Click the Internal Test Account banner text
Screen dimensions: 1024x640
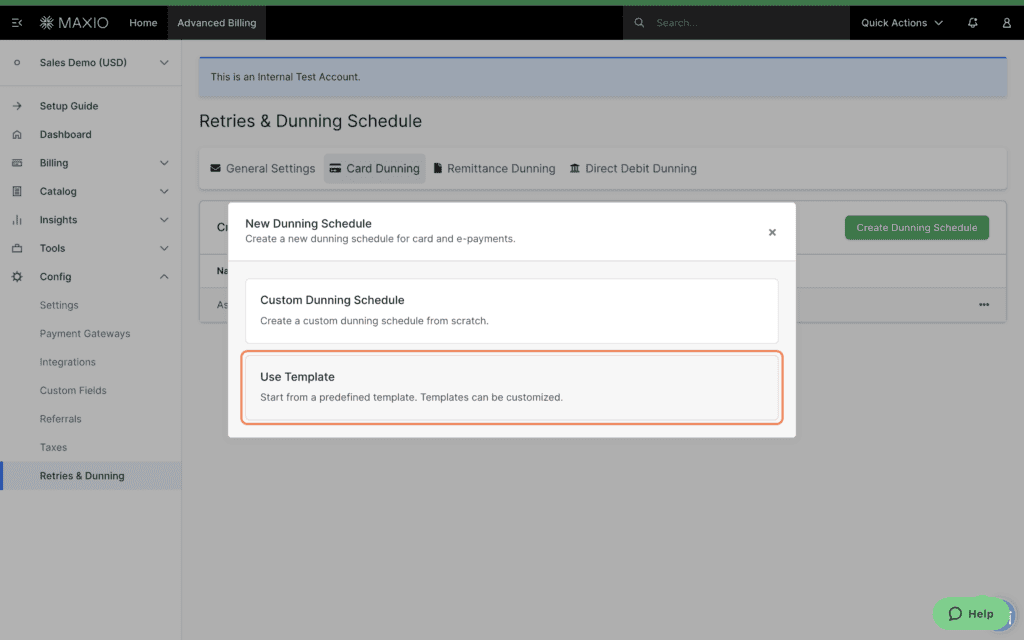285,77
